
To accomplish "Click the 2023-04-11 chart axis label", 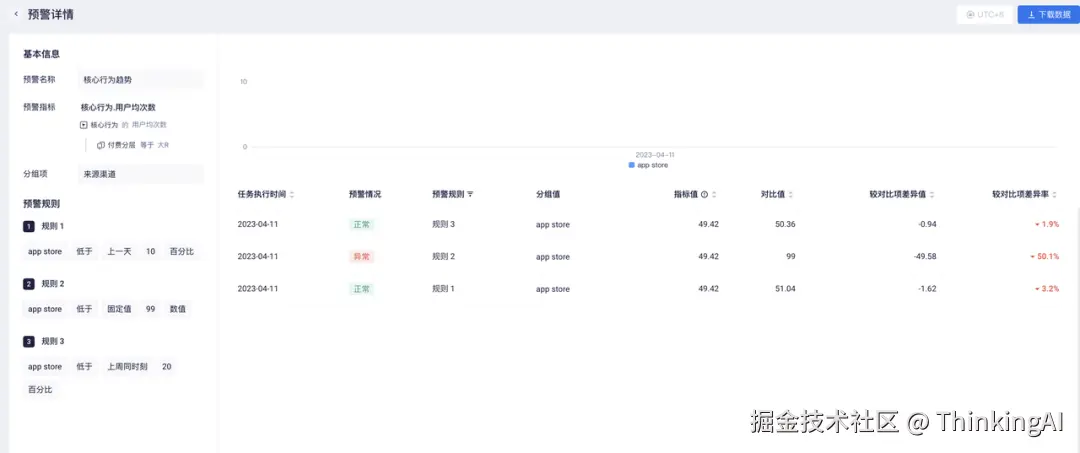I will pyautogui.click(x=654, y=155).
